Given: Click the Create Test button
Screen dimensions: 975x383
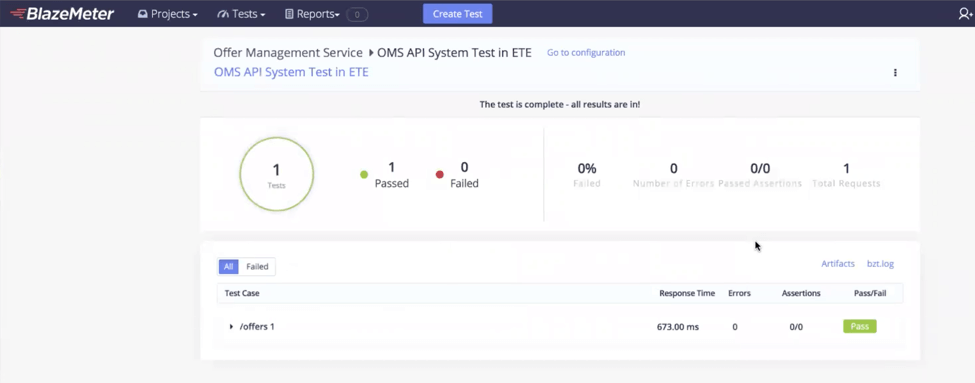Looking at the screenshot, I should [x=458, y=14].
